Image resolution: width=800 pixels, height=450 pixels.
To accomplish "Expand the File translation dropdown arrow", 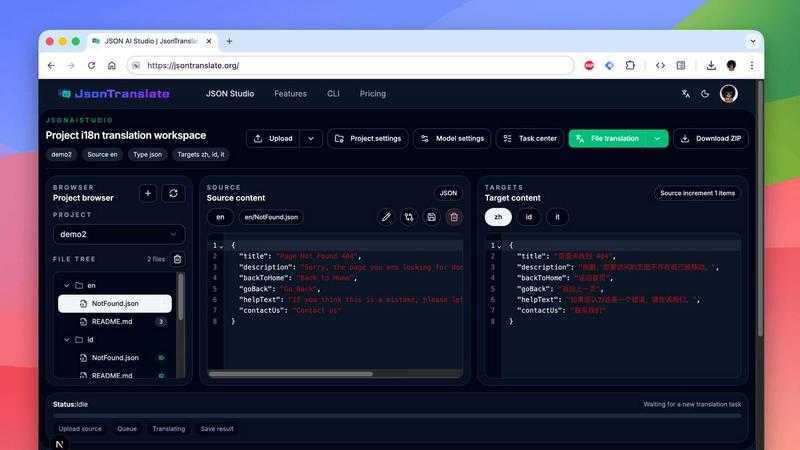I will click(x=657, y=139).
